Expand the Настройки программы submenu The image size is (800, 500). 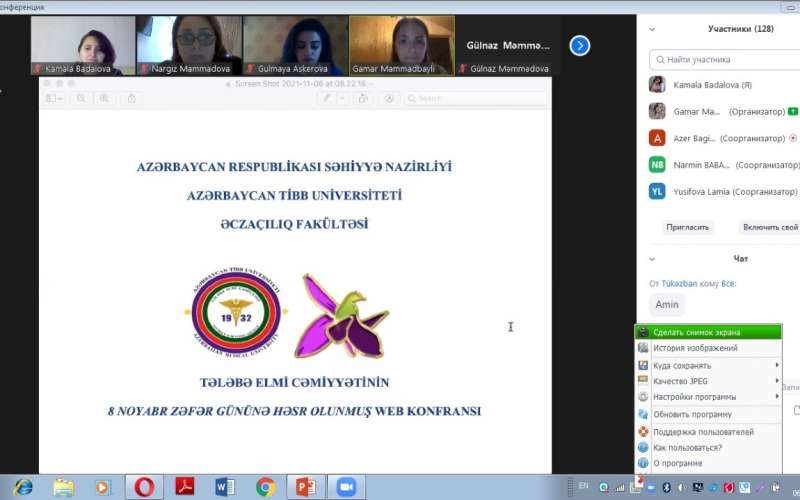click(709, 396)
